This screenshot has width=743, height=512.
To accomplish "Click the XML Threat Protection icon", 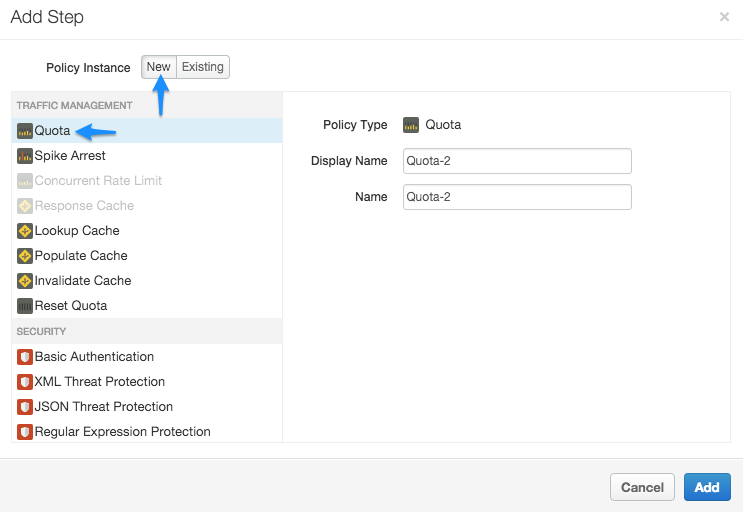I will point(25,382).
